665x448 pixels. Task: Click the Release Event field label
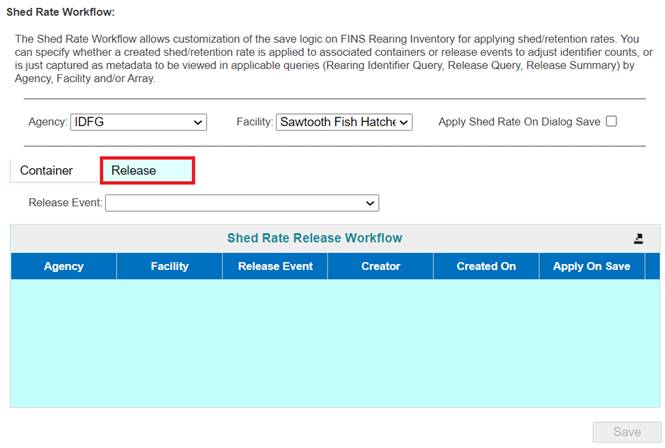tap(65, 203)
